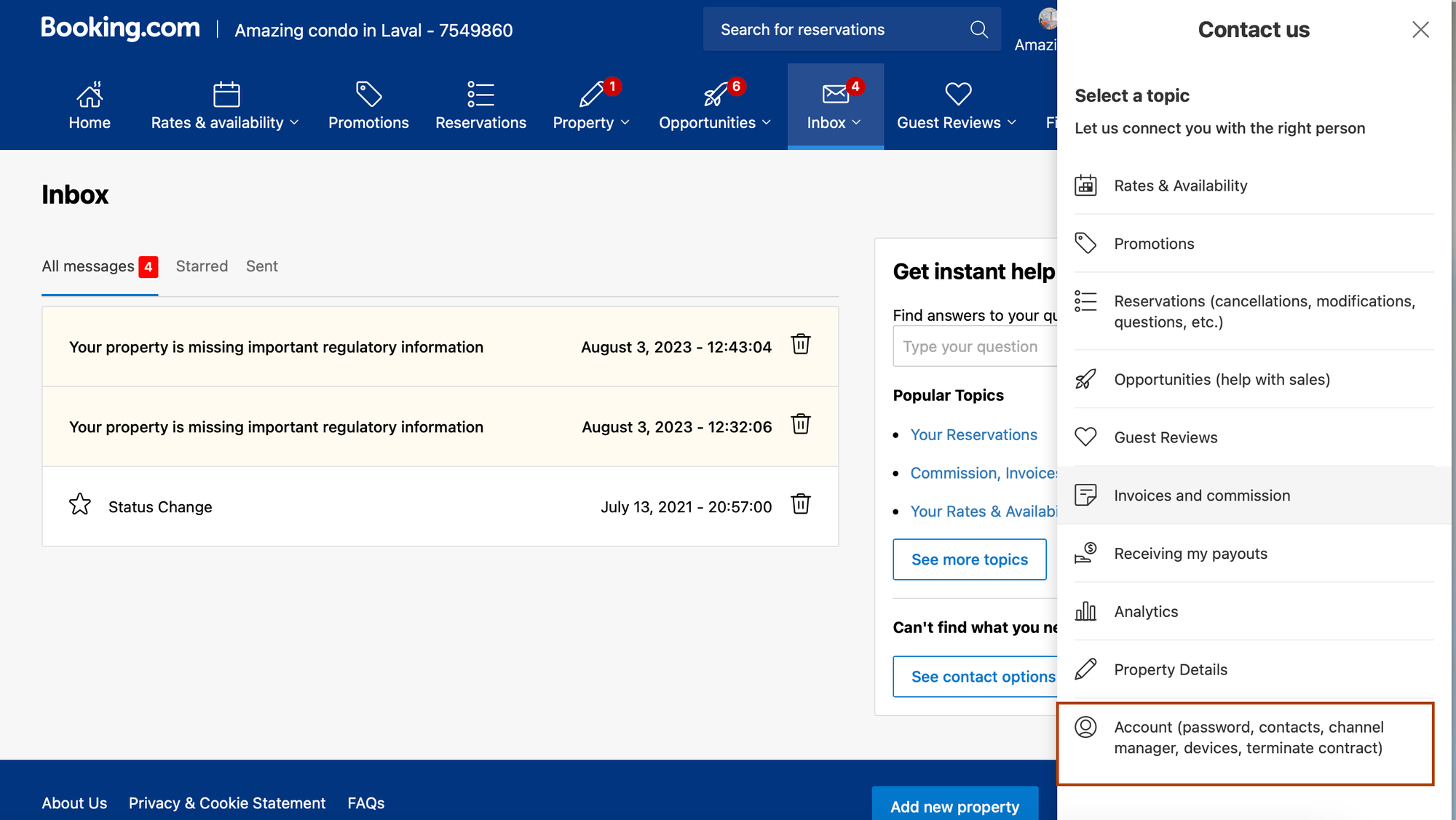Click the Rates & Availability nav icon

coord(226,93)
